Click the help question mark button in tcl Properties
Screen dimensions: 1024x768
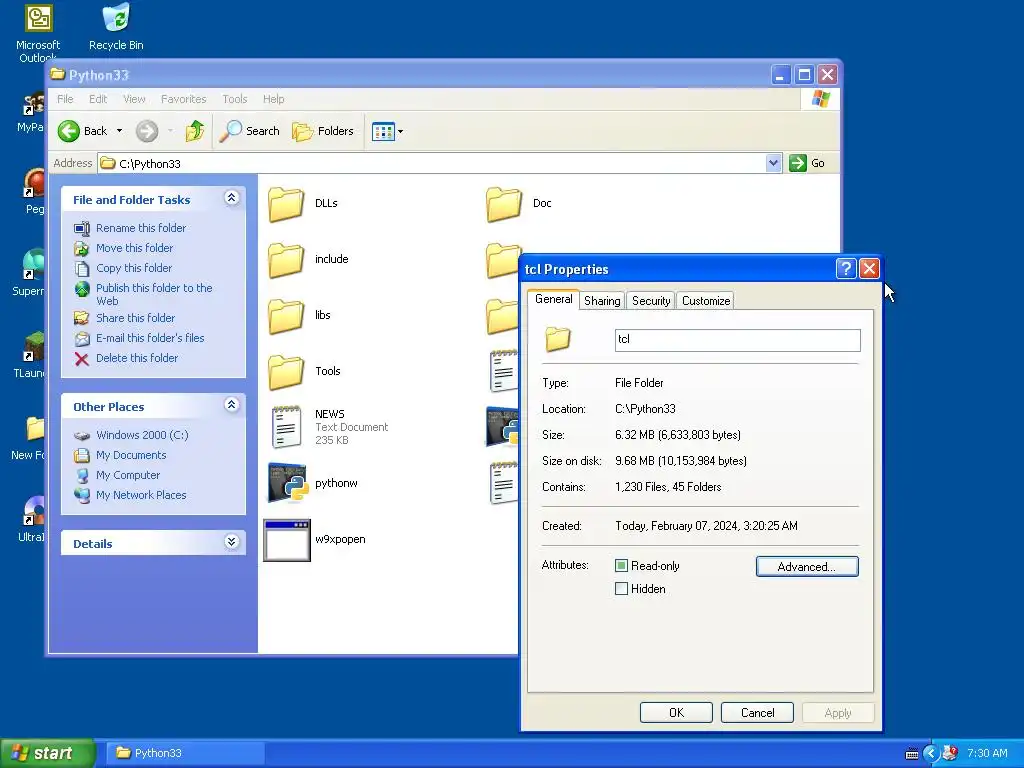846,268
